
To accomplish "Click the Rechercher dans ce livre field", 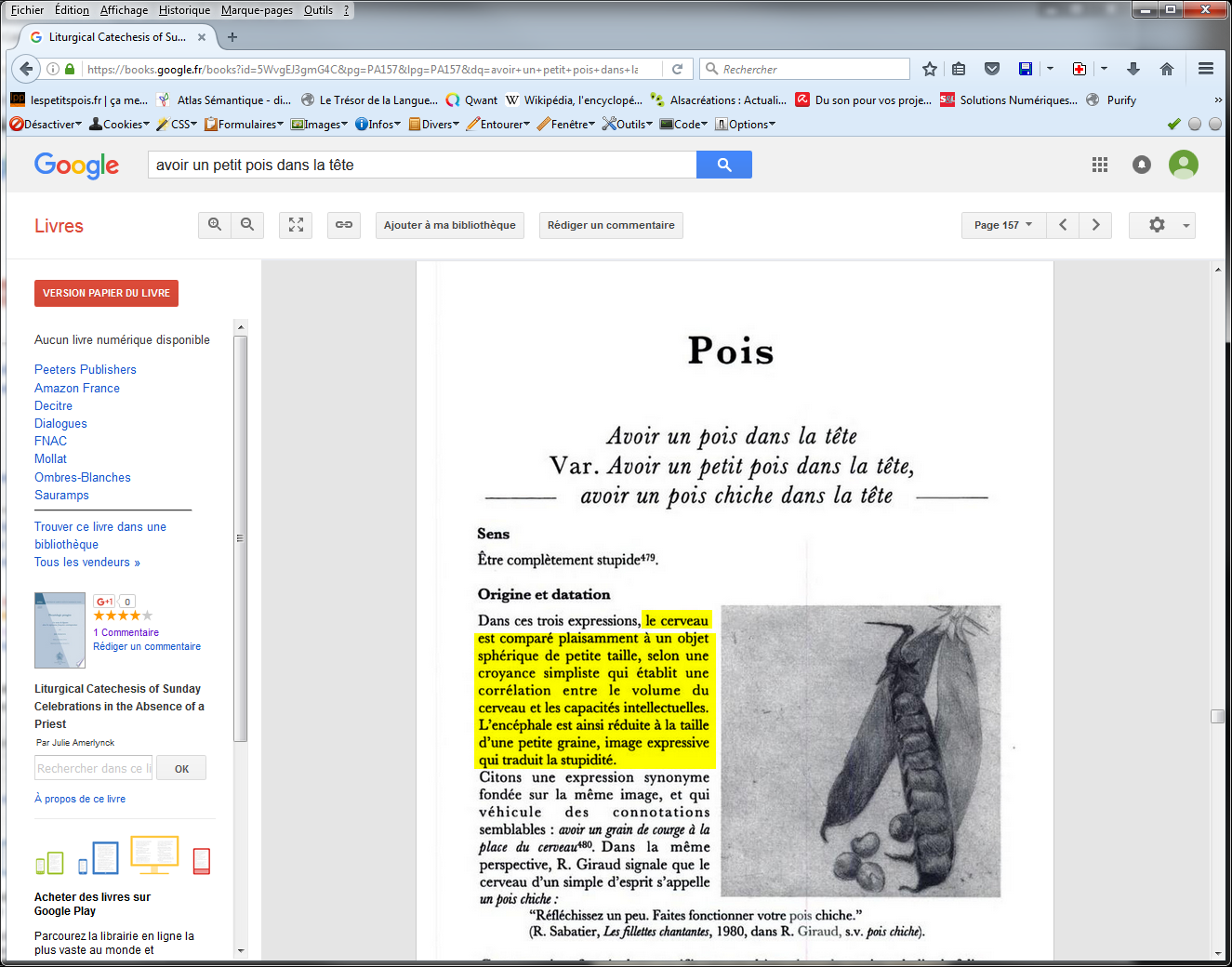I will tap(93, 768).
